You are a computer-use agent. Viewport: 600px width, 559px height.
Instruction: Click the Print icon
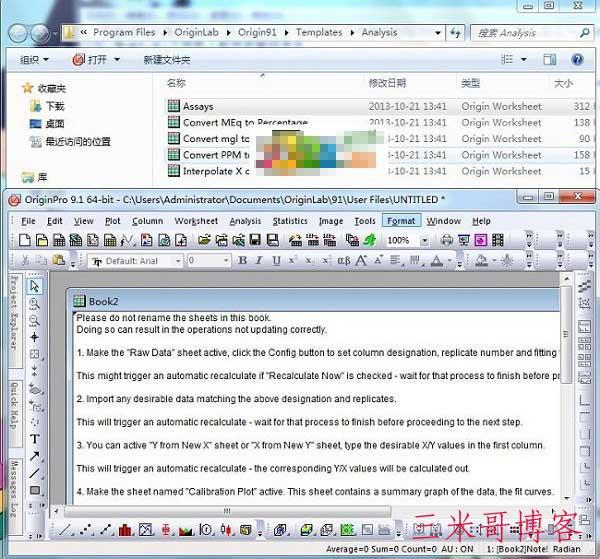pyautogui.click(x=447, y=240)
